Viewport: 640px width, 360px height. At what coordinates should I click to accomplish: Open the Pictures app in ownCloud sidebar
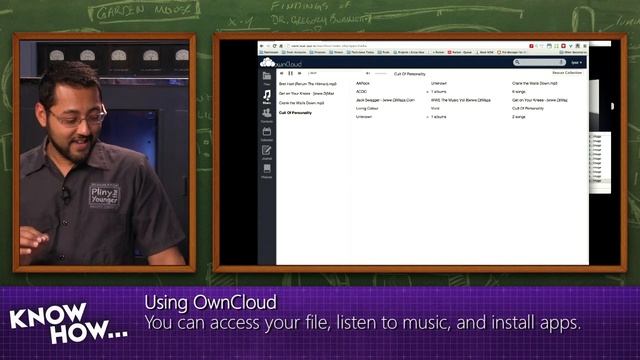(x=267, y=171)
